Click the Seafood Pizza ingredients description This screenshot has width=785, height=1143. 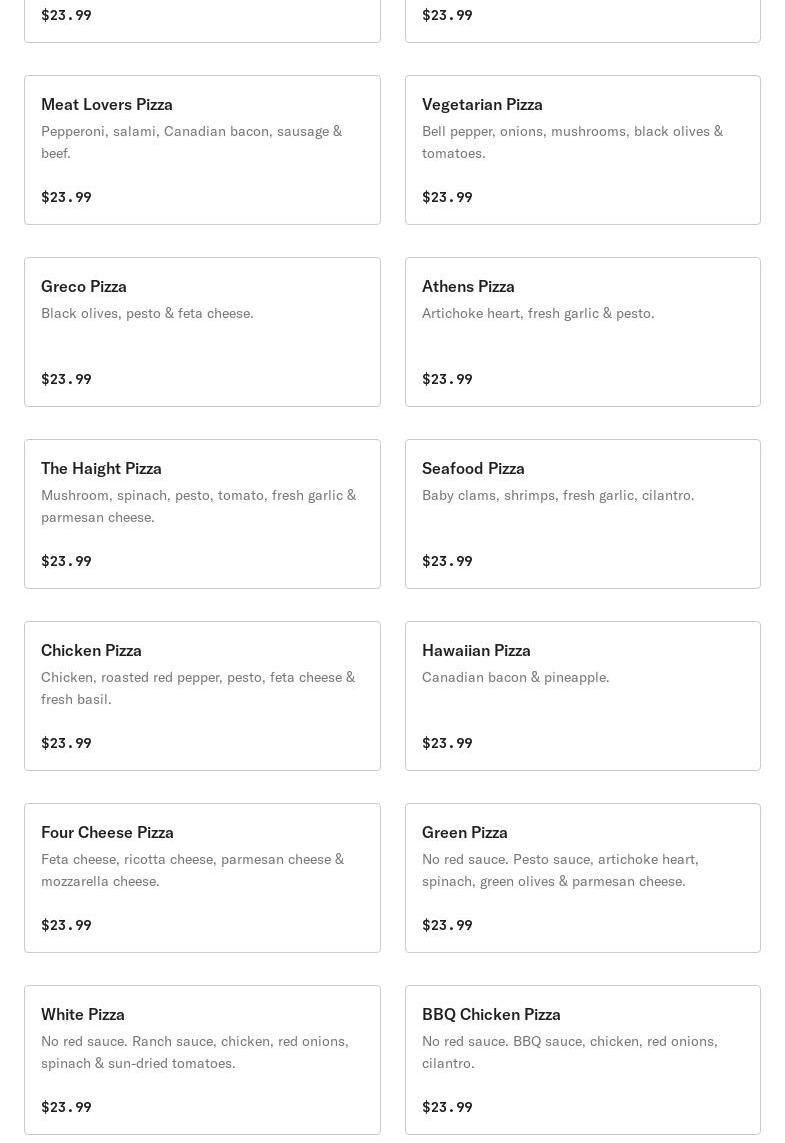coord(558,495)
